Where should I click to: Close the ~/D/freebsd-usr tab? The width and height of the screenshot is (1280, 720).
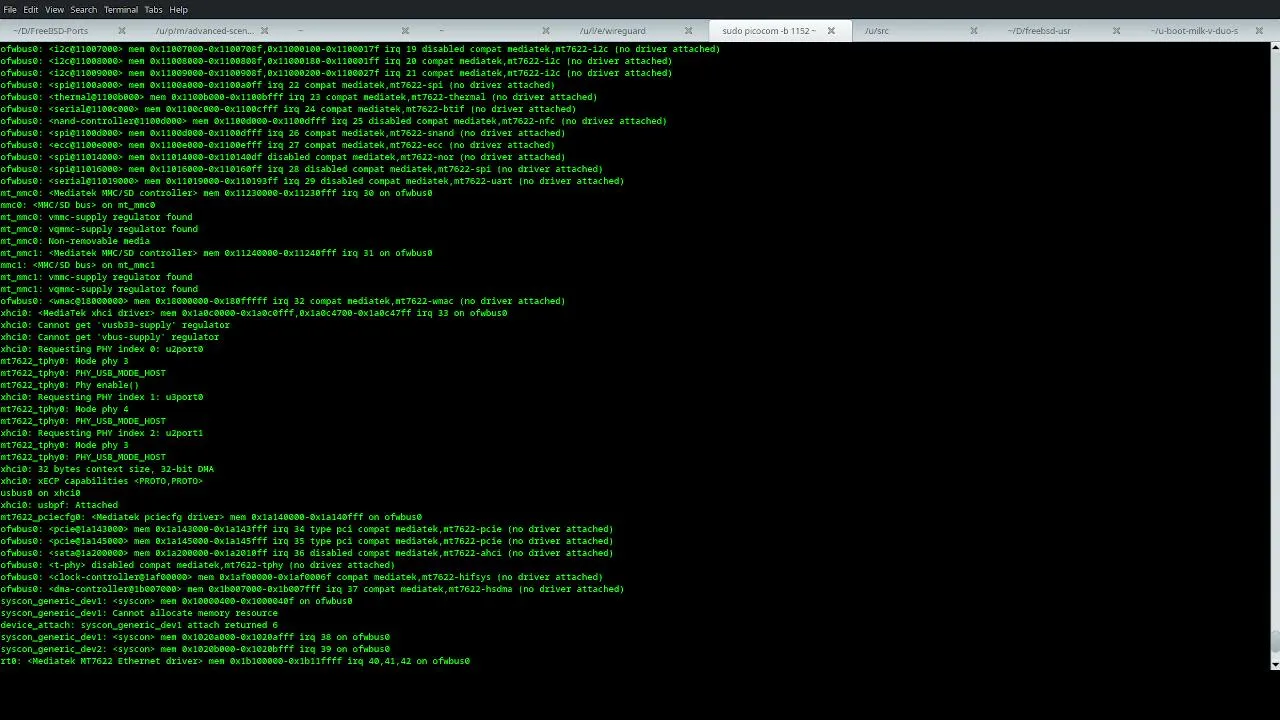tap(1116, 31)
